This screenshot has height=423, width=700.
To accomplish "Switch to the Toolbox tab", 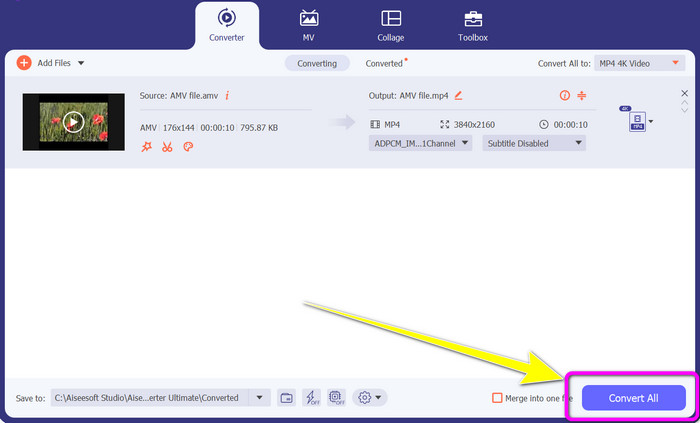I will click(472, 27).
